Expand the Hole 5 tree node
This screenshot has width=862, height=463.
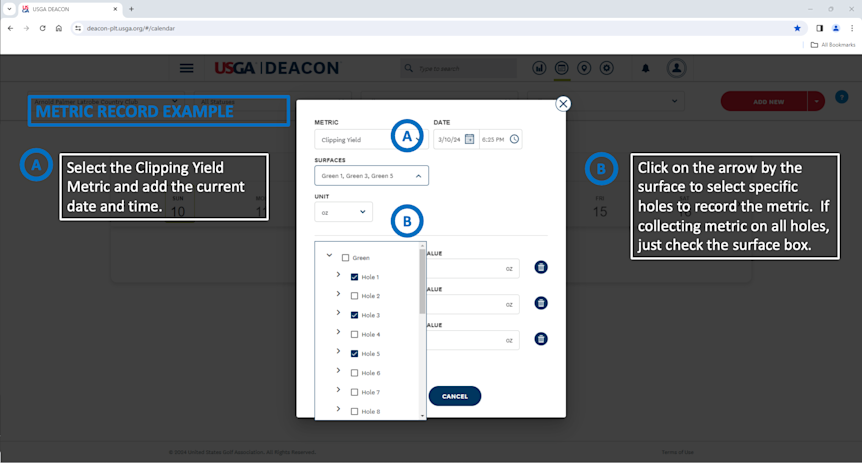point(338,351)
